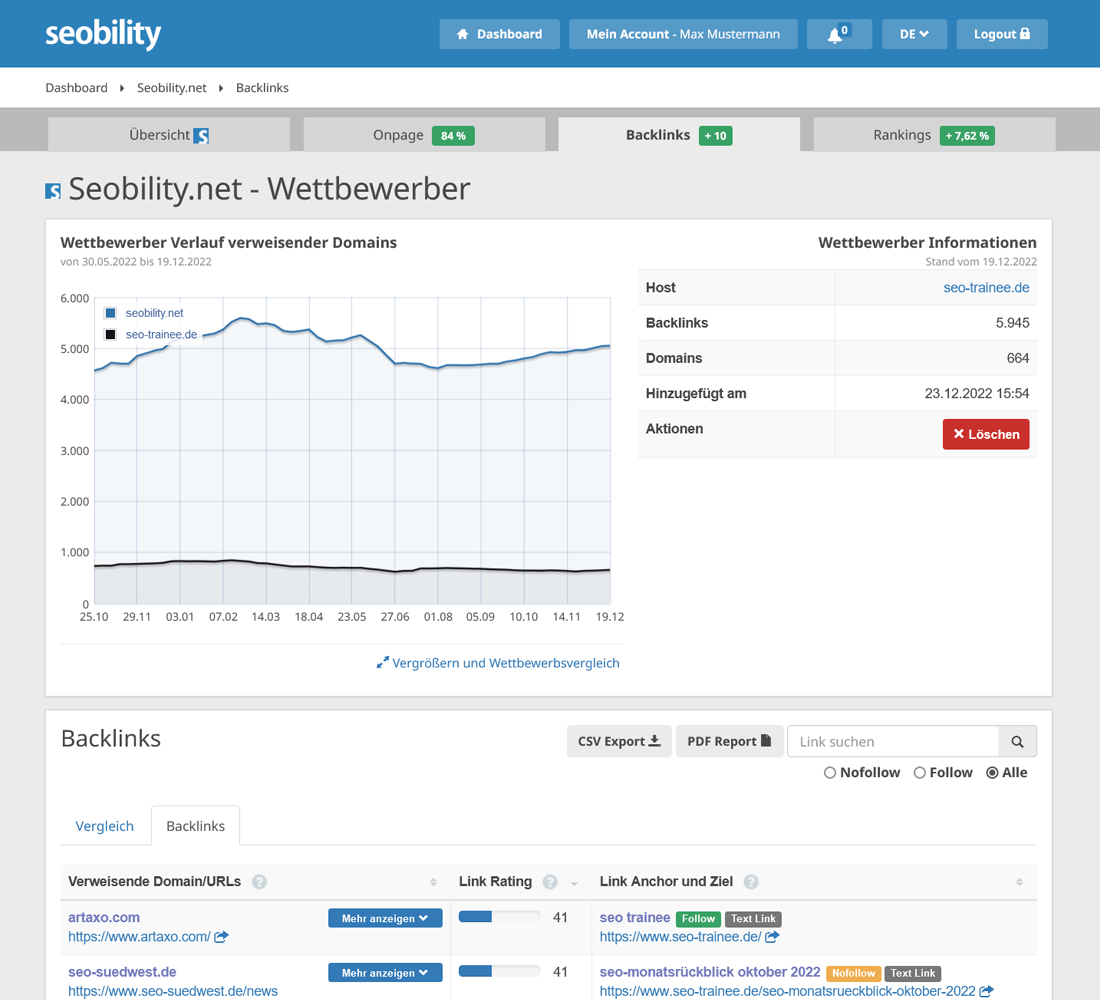Image resolution: width=1100 pixels, height=1000 pixels.
Task: Click the Nofollow badge on seo-monatsrückblick
Action: tap(853, 973)
